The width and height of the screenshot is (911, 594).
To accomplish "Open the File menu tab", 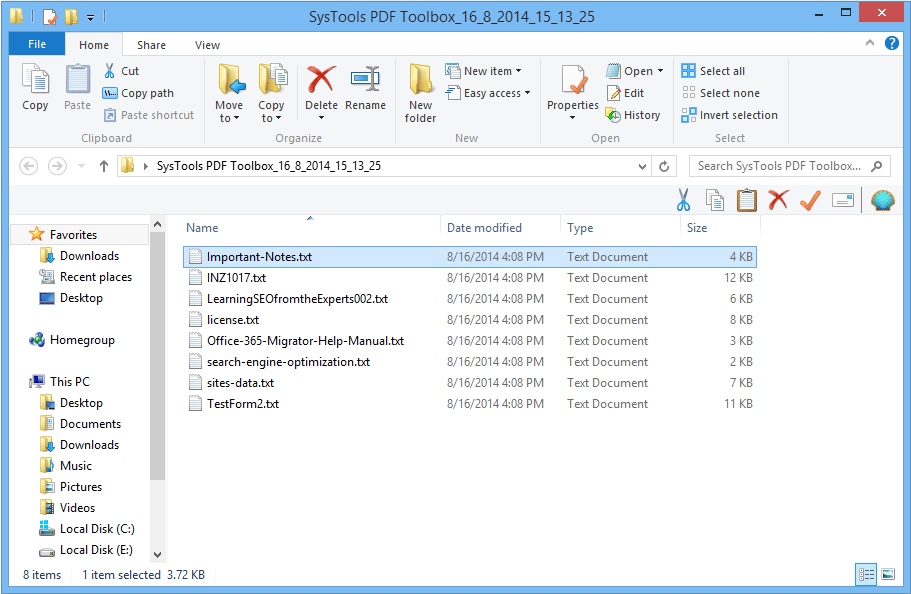I will pos(37,44).
